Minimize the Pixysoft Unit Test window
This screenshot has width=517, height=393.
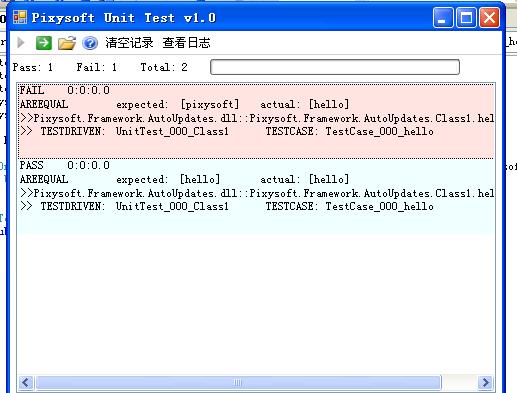coord(443,18)
